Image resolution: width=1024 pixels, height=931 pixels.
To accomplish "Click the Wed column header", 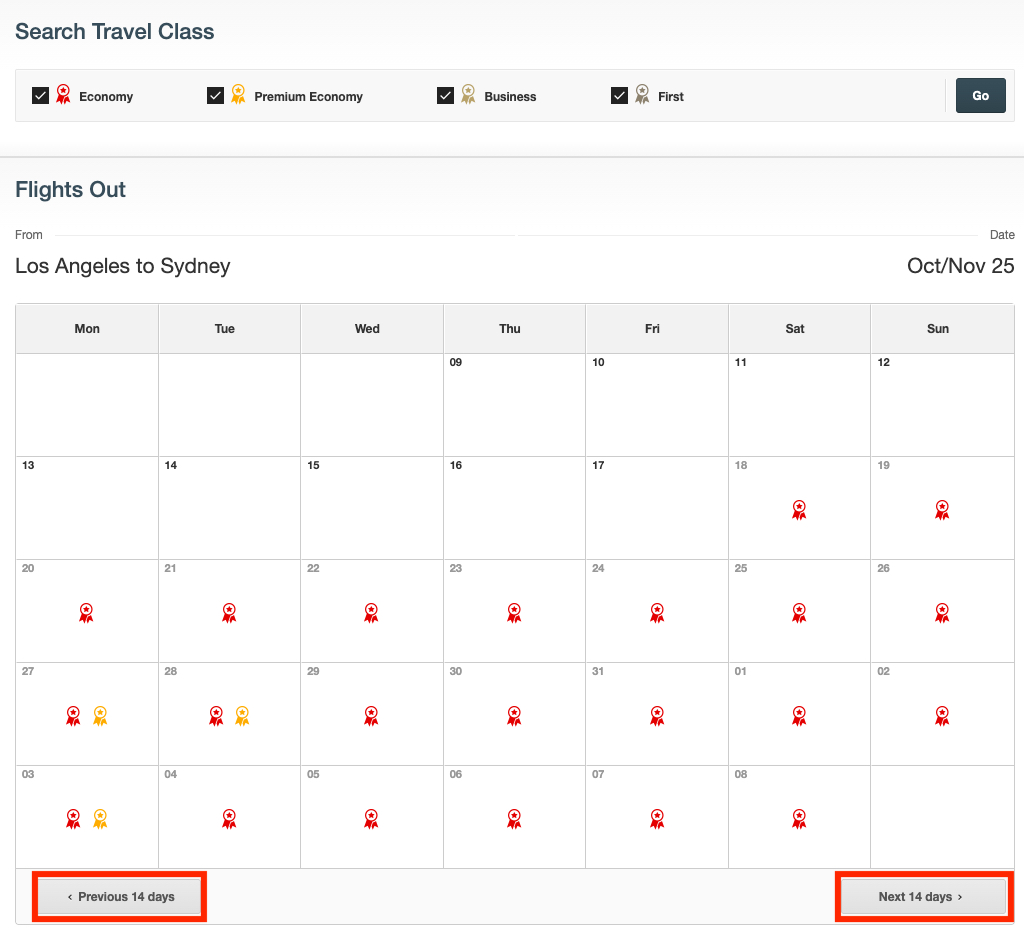I will pos(372,328).
